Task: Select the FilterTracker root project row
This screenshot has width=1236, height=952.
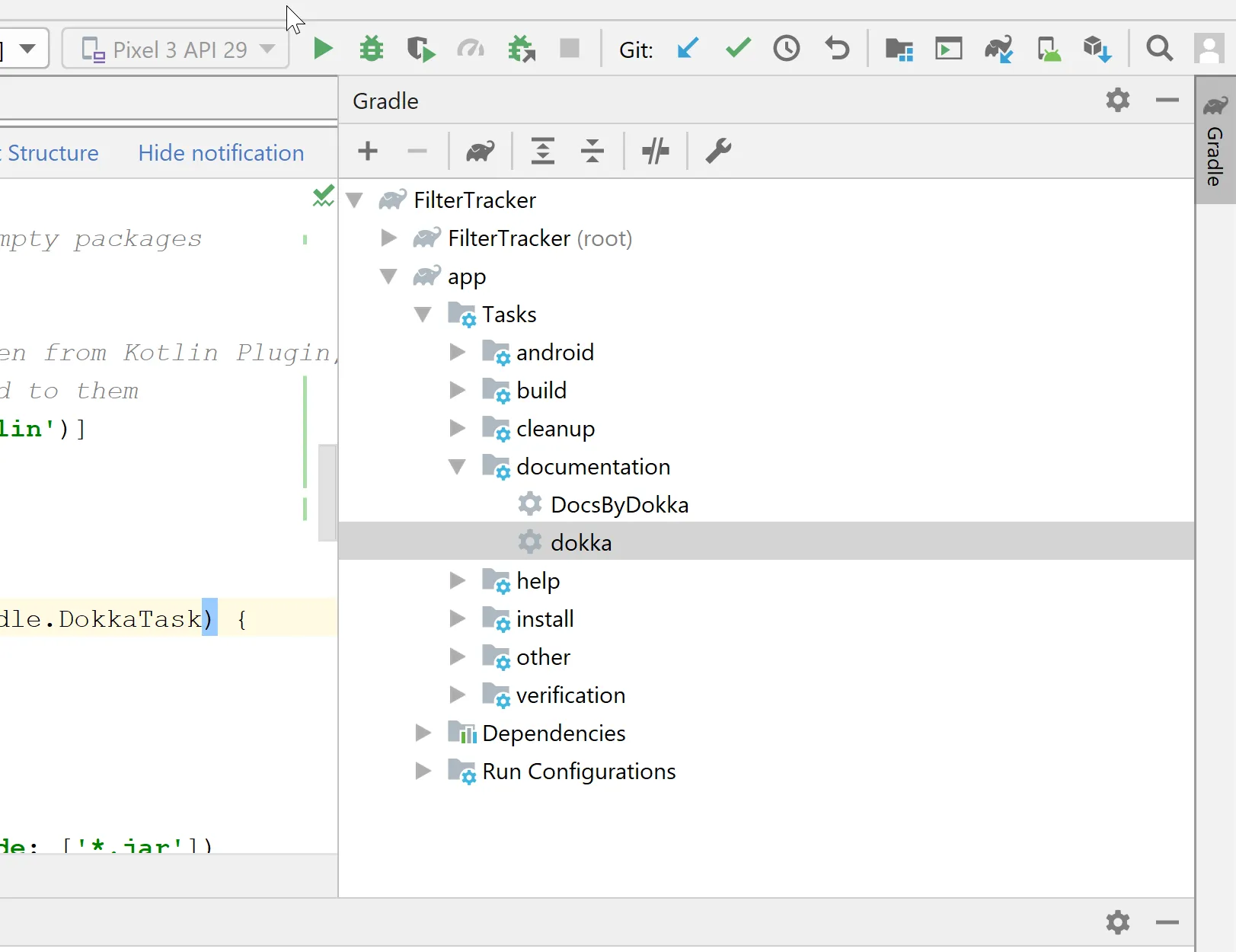Action: (766, 238)
